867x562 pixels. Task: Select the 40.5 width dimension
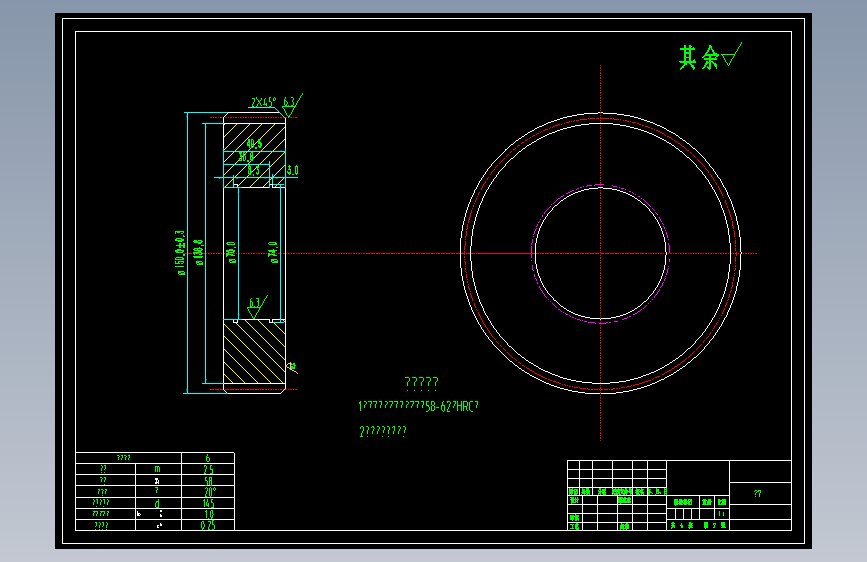254,144
